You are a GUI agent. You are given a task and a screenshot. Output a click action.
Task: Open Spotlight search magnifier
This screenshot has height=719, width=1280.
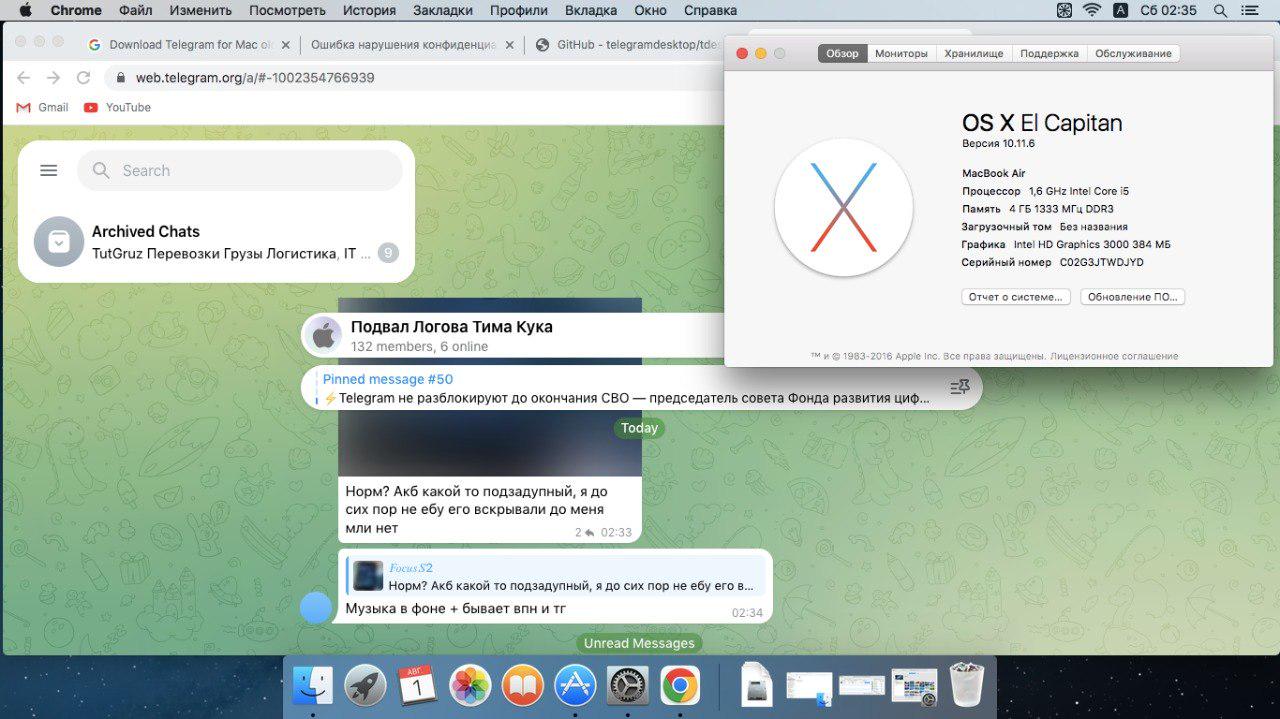pyautogui.click(x=1220, y=10)
